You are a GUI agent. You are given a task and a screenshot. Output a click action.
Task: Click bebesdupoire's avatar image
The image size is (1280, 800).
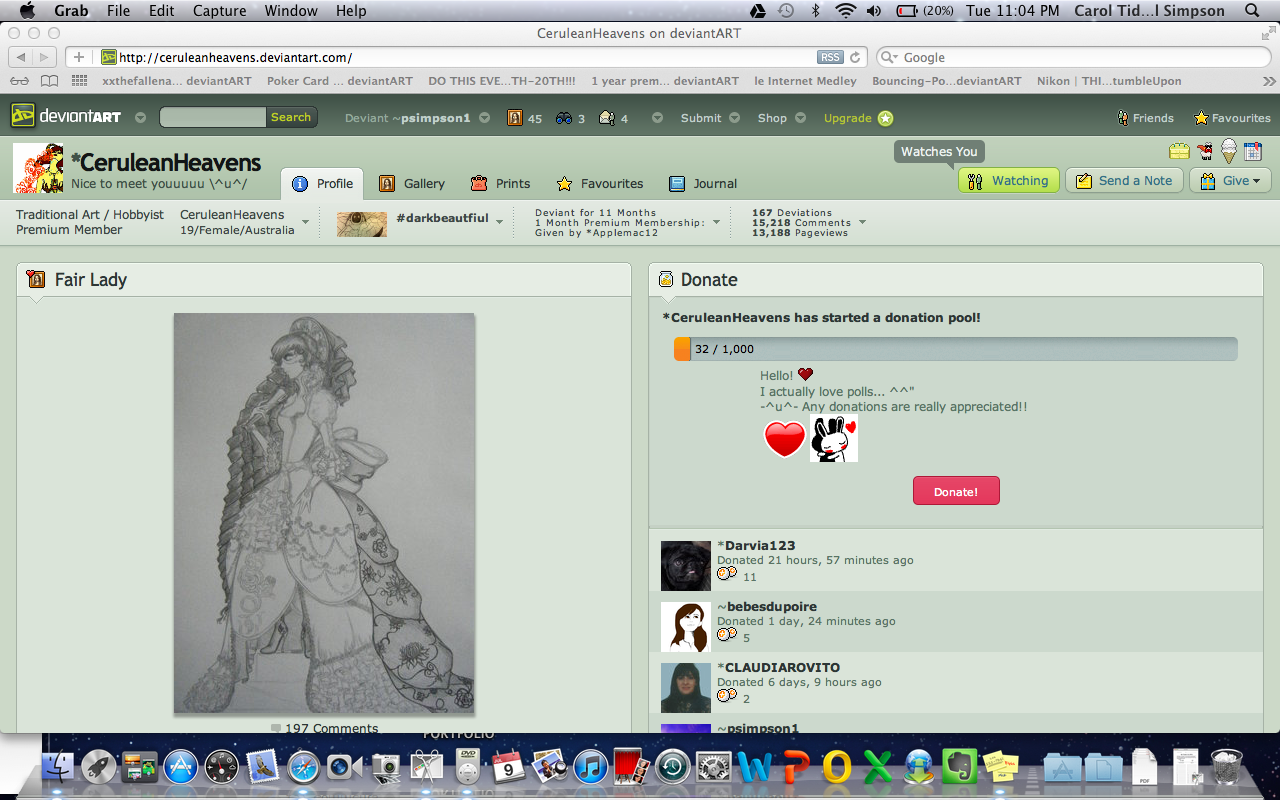(686, 627)
